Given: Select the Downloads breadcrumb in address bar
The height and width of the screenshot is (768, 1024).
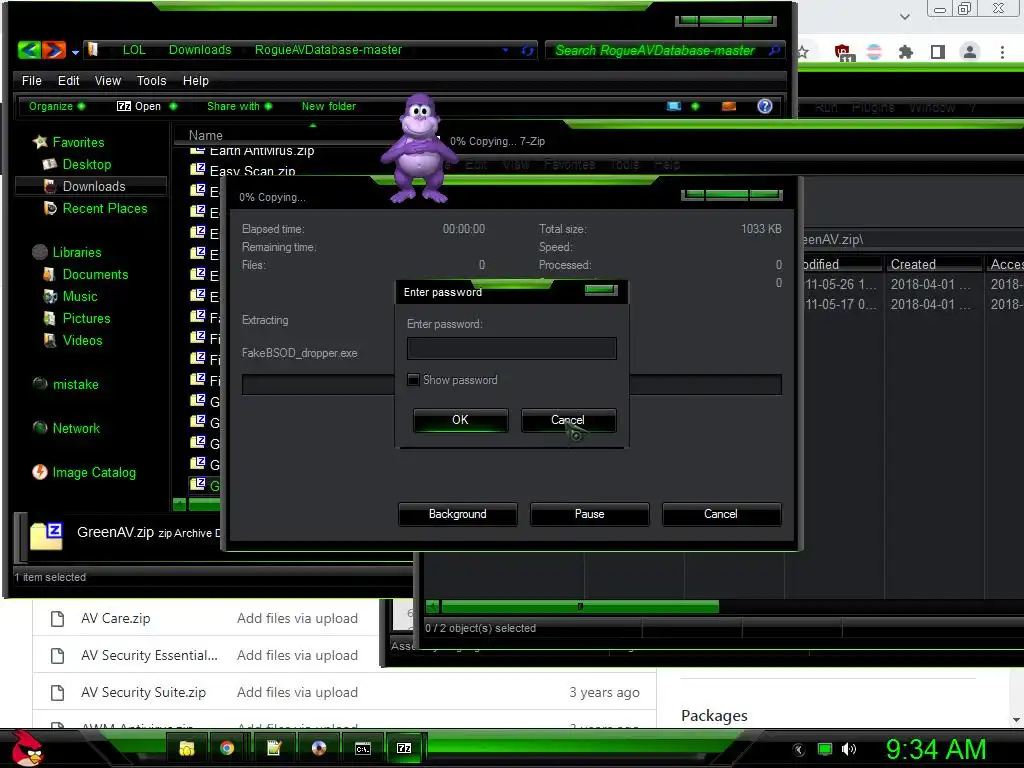Looking at the screenshot, I should point(200,50).
